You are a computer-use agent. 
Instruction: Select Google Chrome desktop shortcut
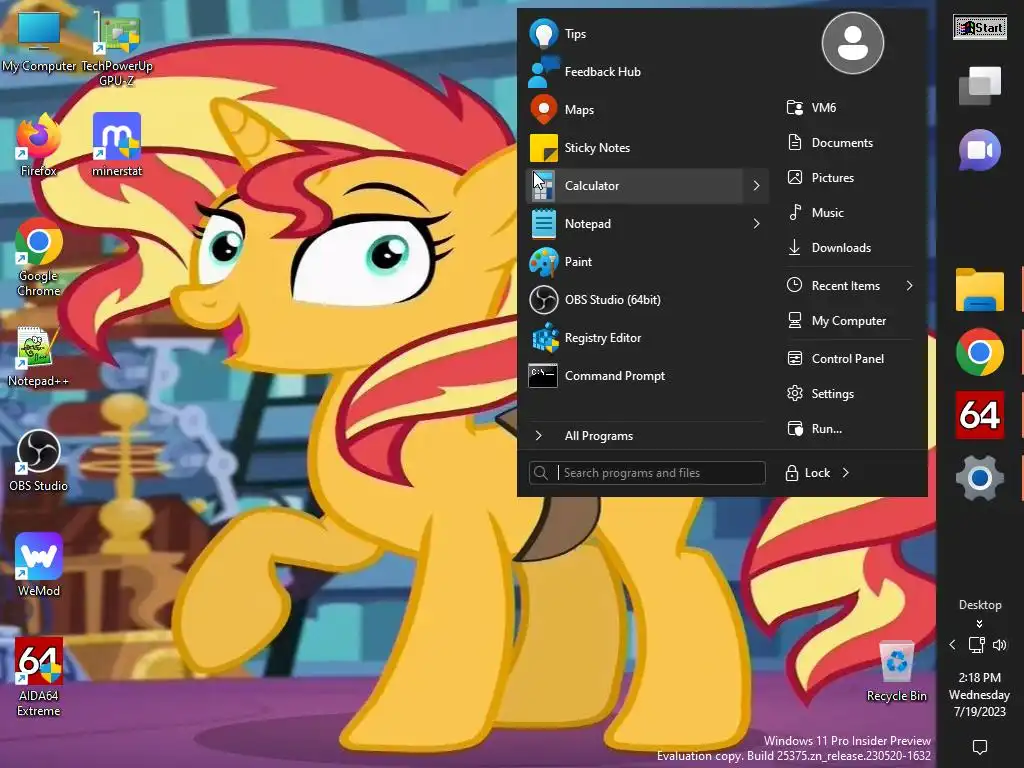coord(39,258)
